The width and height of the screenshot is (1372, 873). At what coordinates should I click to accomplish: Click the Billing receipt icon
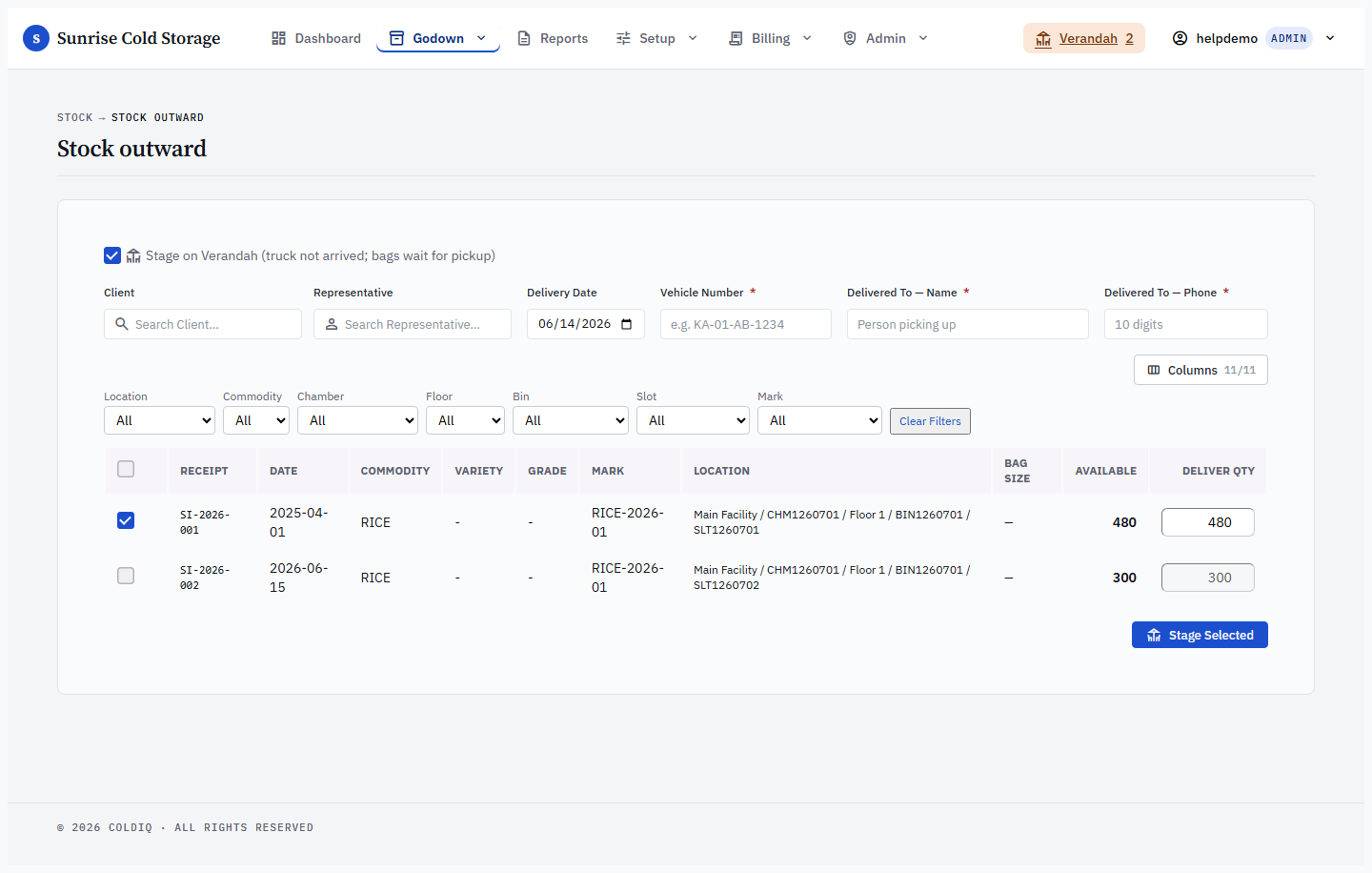[x=736, y=38]
